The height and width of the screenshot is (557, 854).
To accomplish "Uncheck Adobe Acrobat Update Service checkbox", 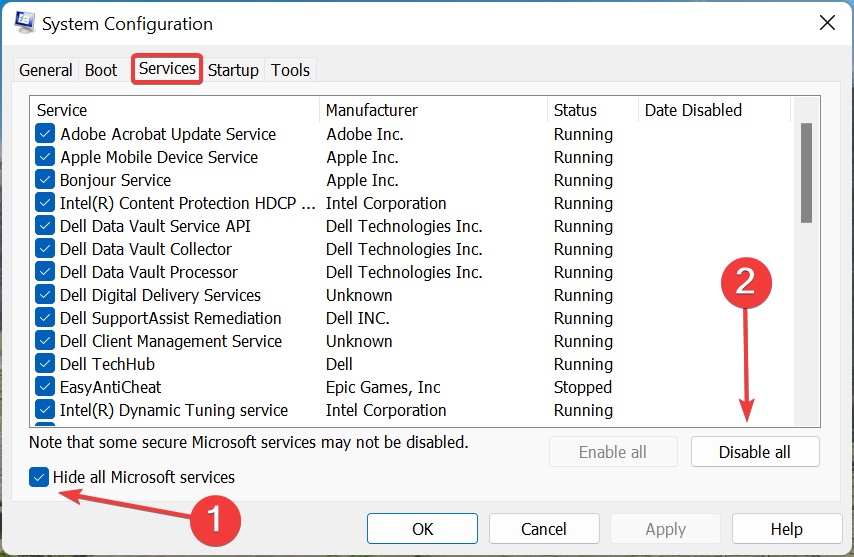I will pos(45,134).
